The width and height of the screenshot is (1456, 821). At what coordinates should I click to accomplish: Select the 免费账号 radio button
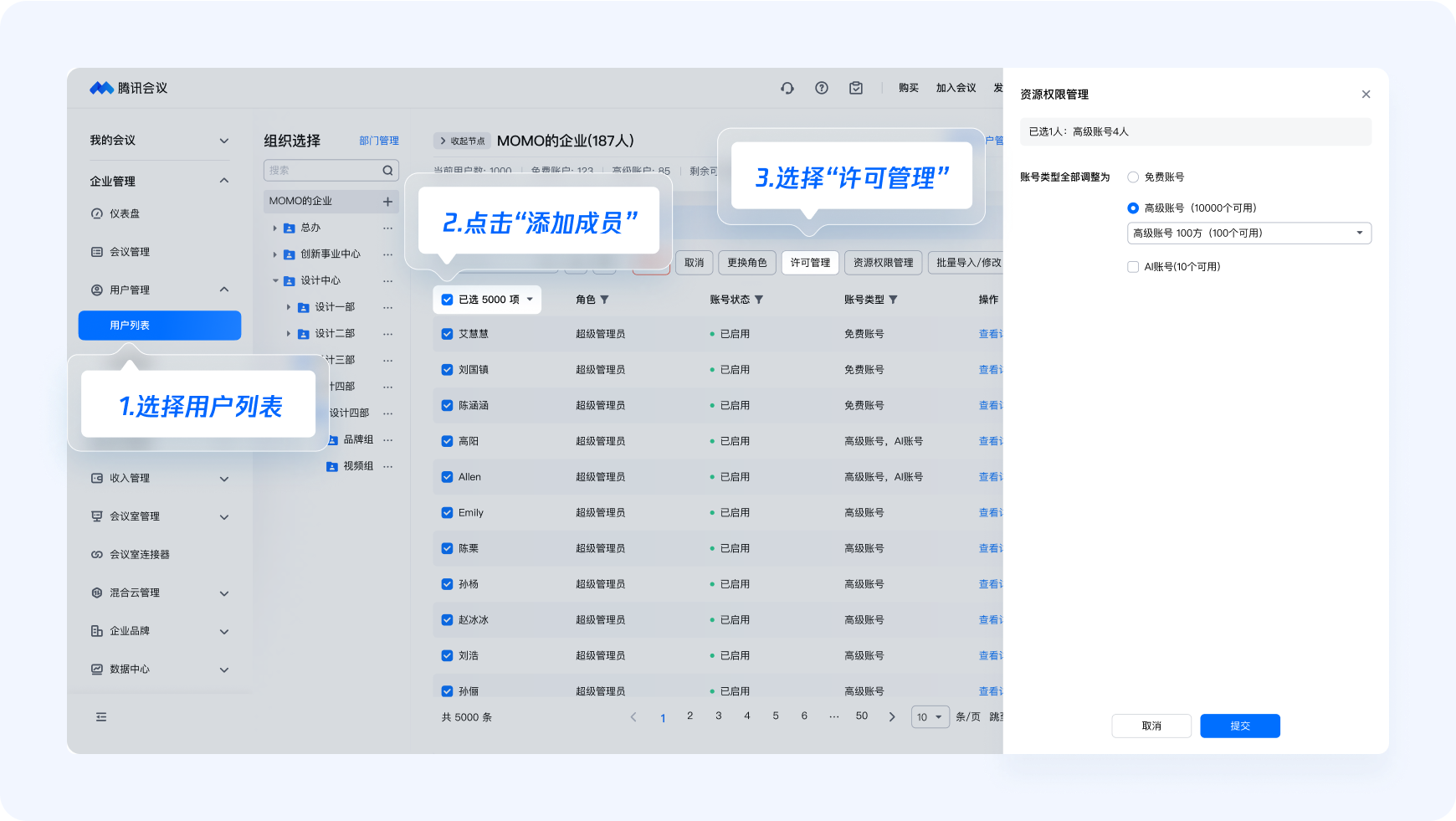click(x=1133, y=177)
